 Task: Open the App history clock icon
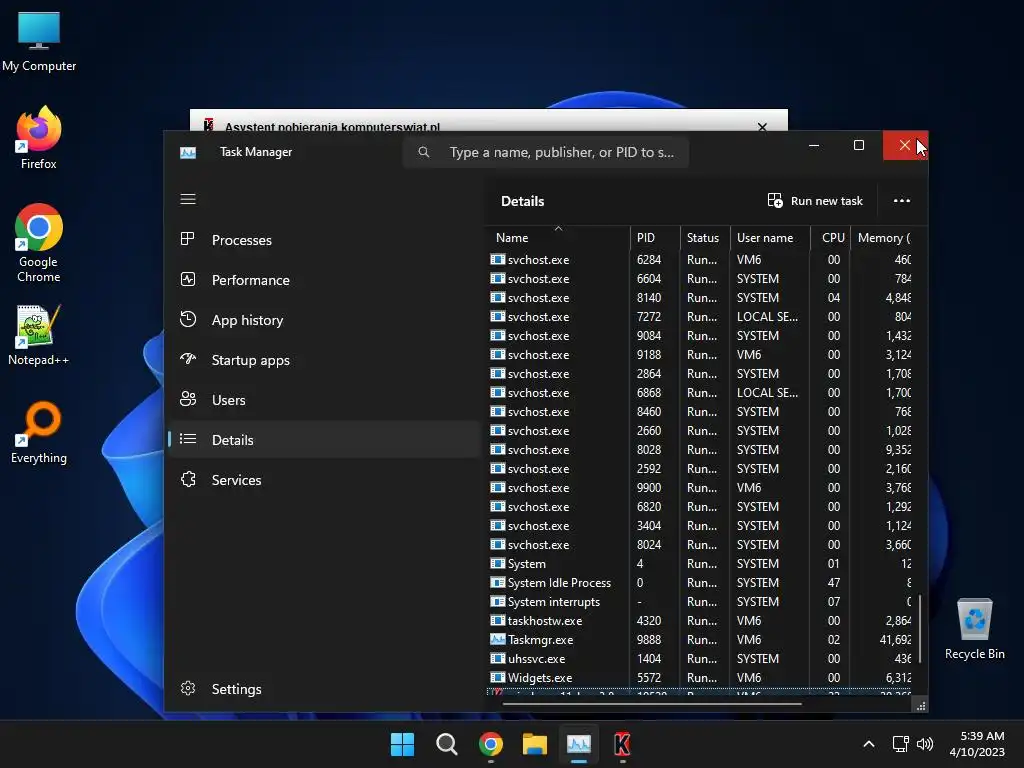(x=187, y=319)
